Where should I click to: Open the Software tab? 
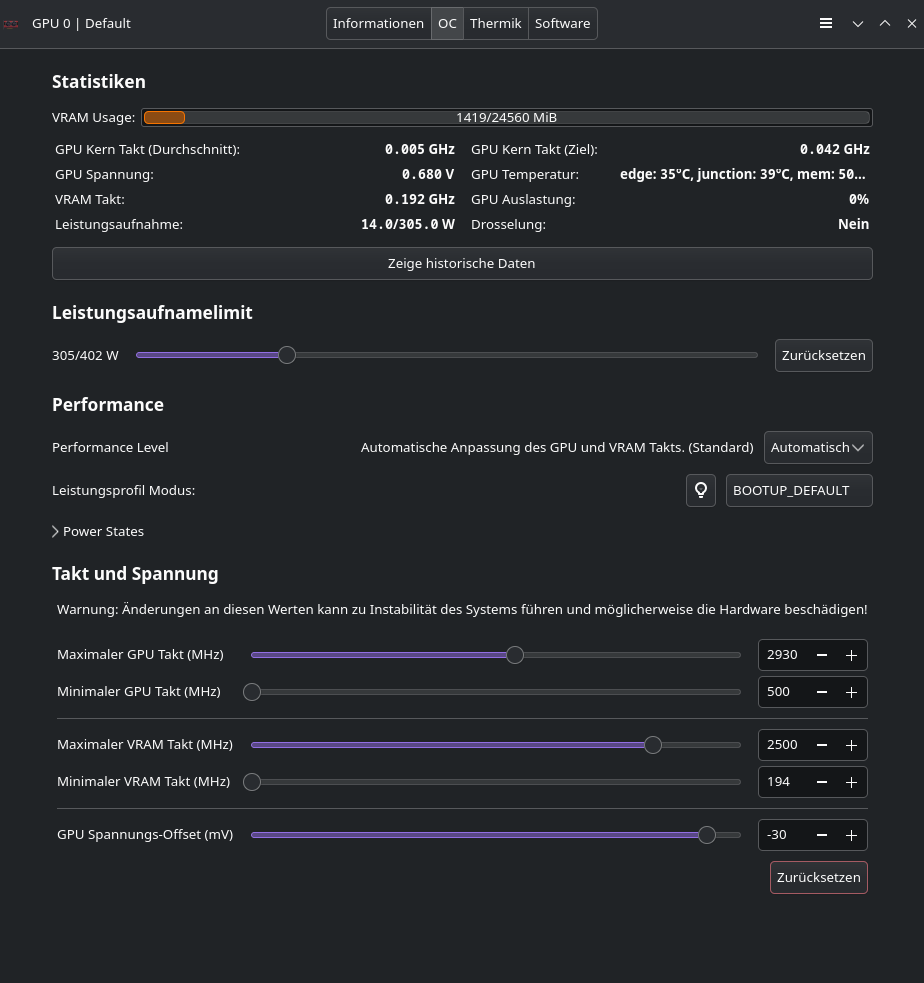[562, 23]
